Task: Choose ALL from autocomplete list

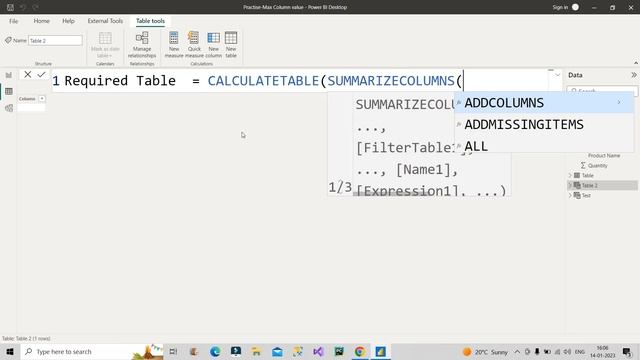Action: click(544, 146)
